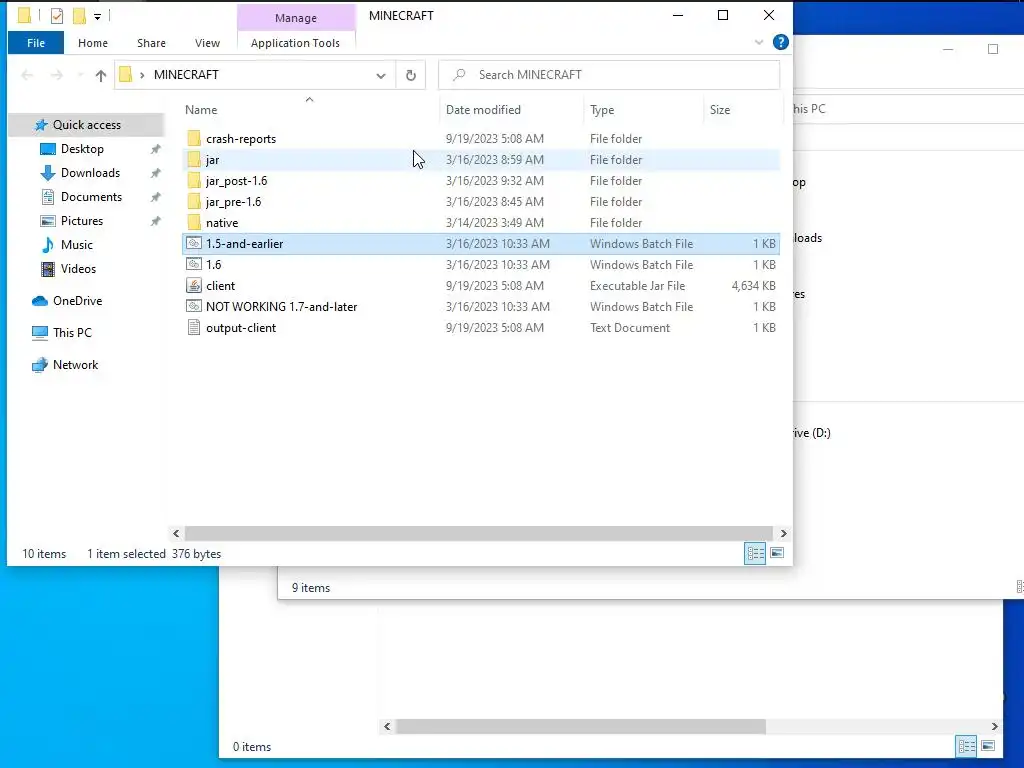
Task: Sort files by the Type column
Action: coord(643,110)
